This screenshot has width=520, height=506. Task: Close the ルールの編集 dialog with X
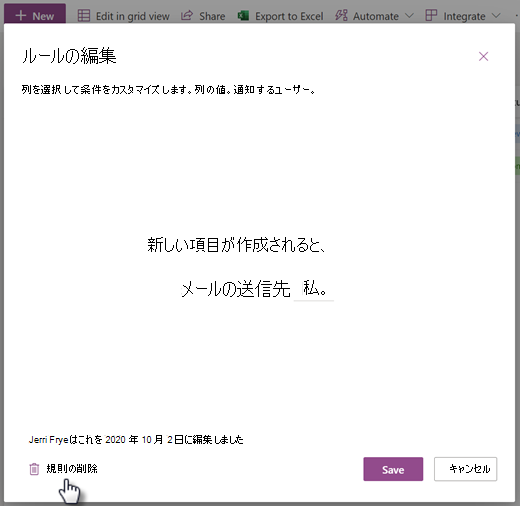coord(483,56)
